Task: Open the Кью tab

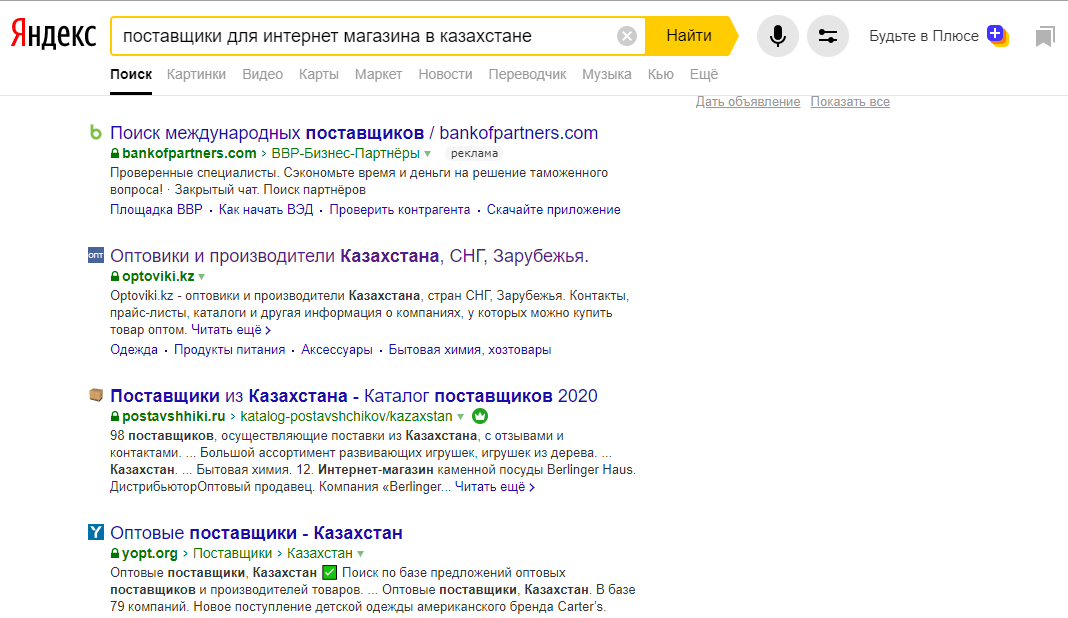Action: tap(660, 74)
